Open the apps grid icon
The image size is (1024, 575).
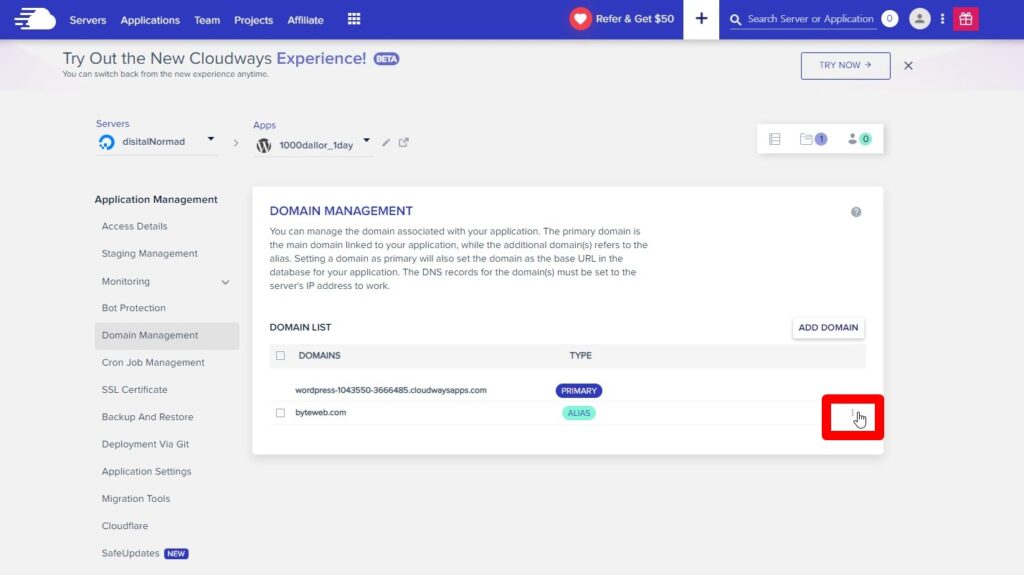[x=354, y=19]
